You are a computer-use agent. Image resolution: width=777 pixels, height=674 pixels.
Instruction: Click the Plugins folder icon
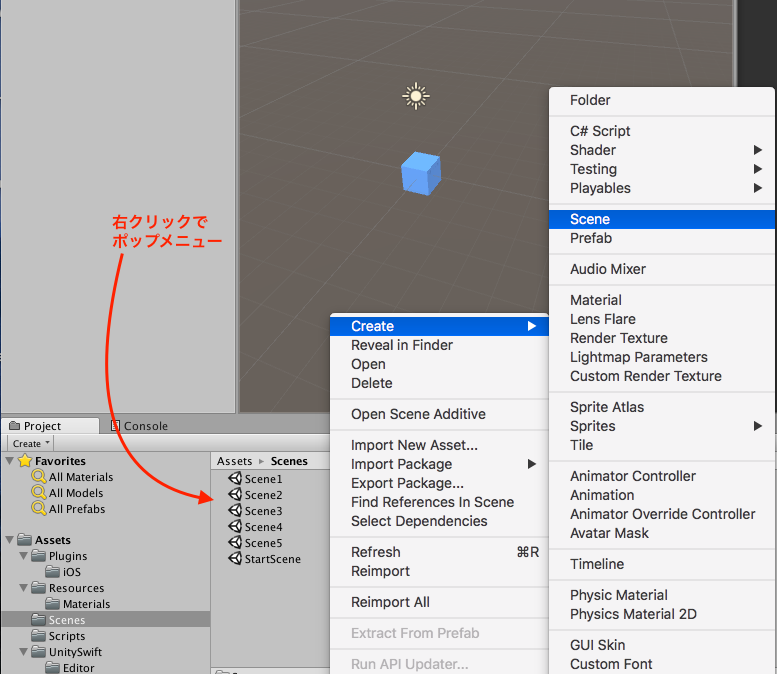38,556
